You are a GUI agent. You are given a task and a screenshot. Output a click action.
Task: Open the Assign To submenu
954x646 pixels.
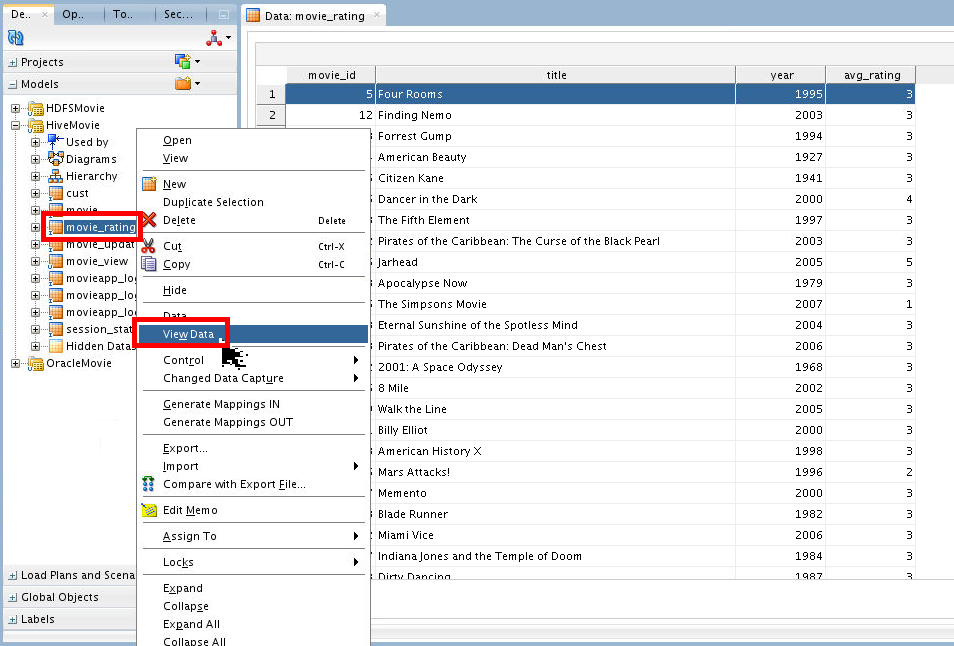point(253,536)
